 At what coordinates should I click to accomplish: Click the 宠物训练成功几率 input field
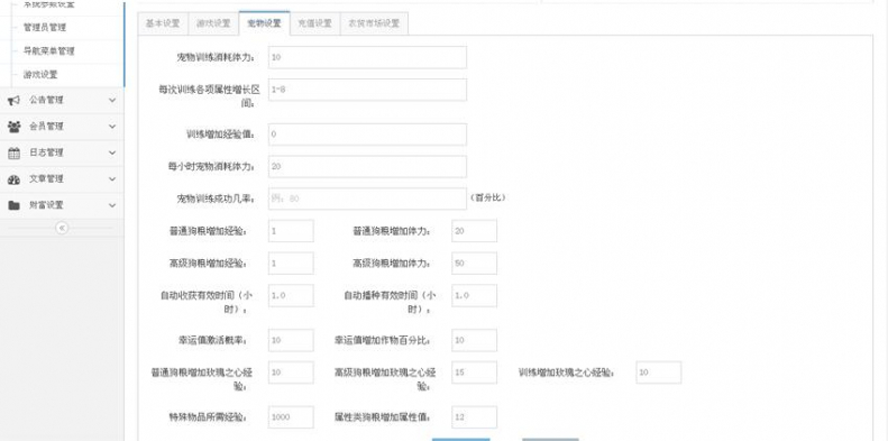pyautogui.click(x=368, y=199)
